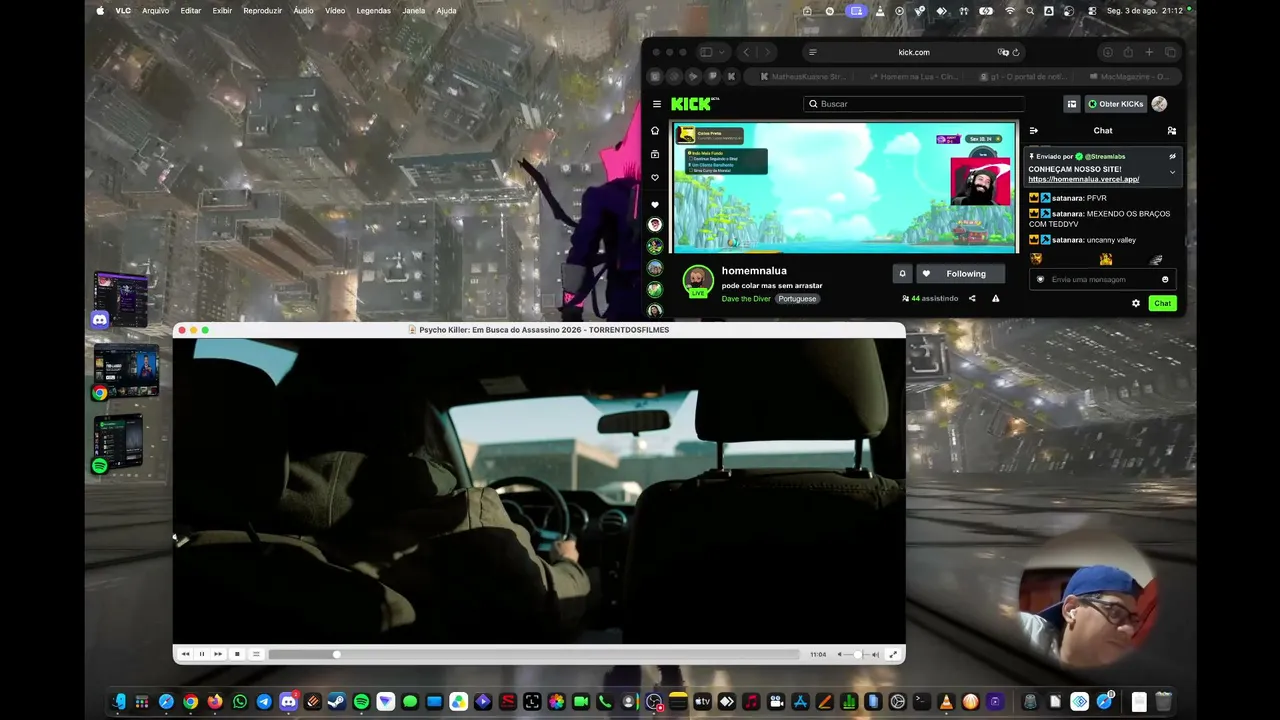Image resolution: width=1280 pixels, height=720 pixels.
Task: Open Telegram from the Dock
Action: click(x=264, y=702)
